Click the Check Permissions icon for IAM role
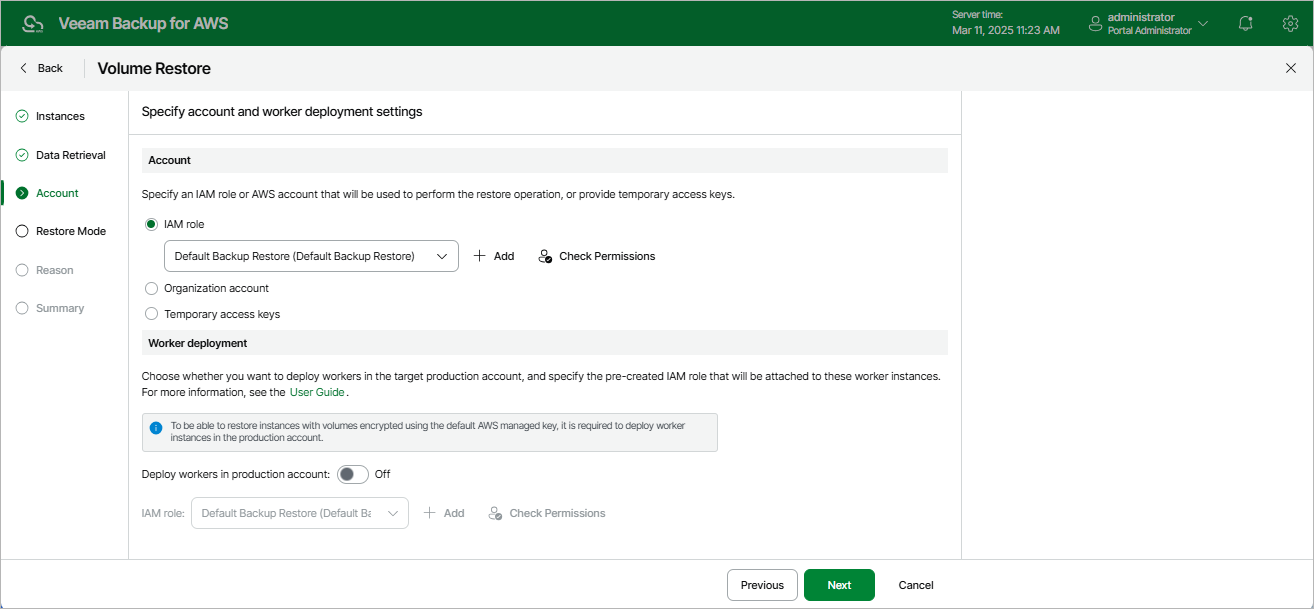Screen dimensions: 1314x609 pyautogui.click(x=545, y=256)
